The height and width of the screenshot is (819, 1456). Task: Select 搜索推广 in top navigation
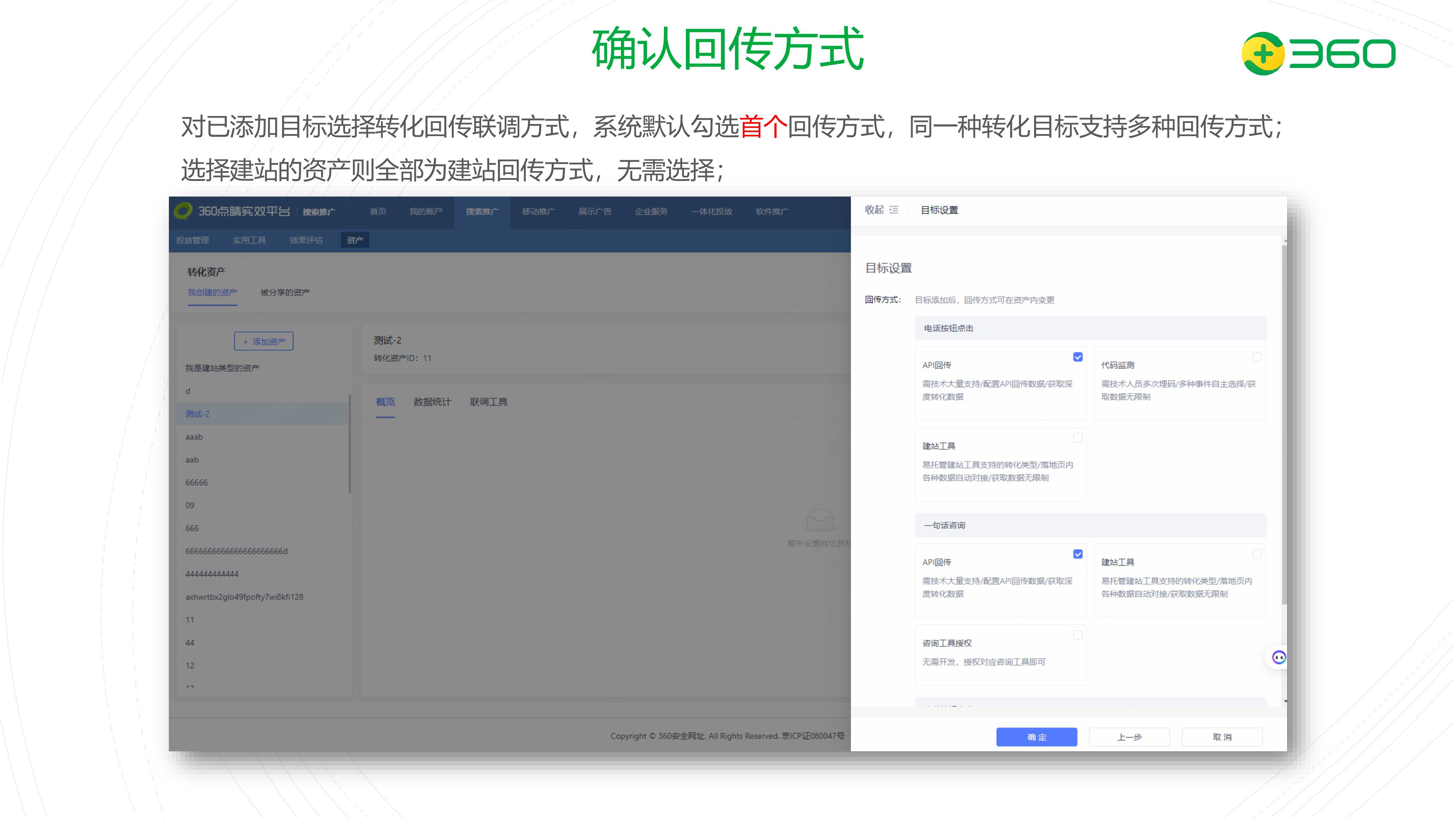482,211
